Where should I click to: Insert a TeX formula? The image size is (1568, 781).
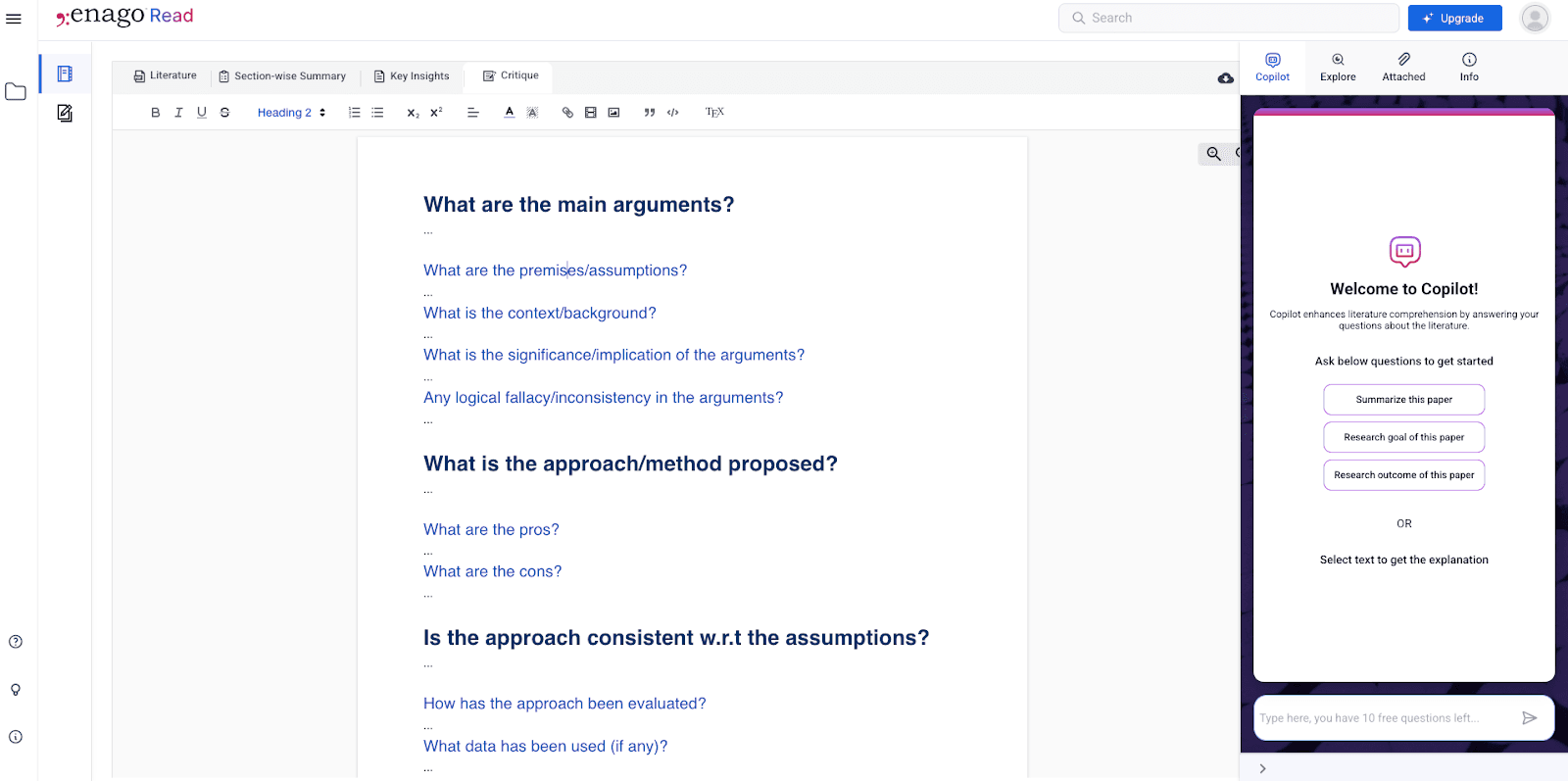tap(715, 113)
